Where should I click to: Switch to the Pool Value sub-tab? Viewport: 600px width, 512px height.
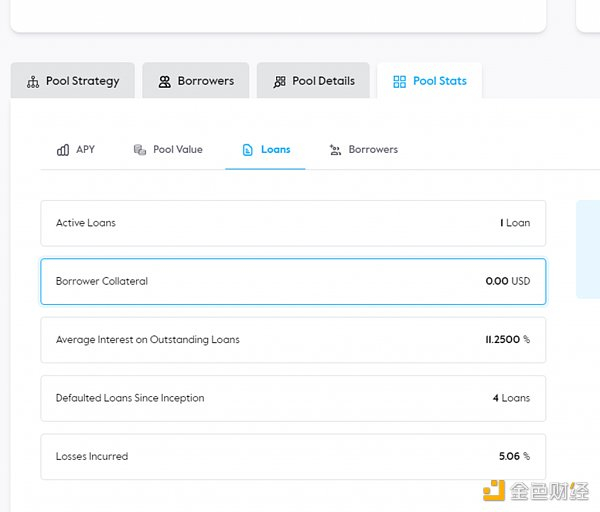177,150
